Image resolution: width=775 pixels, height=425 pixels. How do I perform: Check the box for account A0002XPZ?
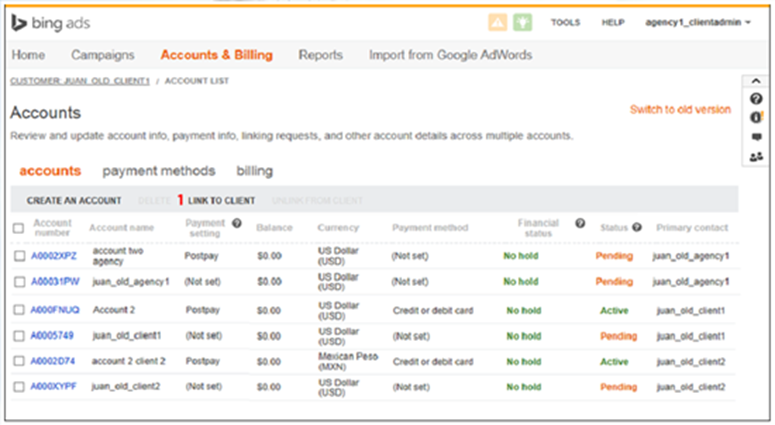point(19,256)
